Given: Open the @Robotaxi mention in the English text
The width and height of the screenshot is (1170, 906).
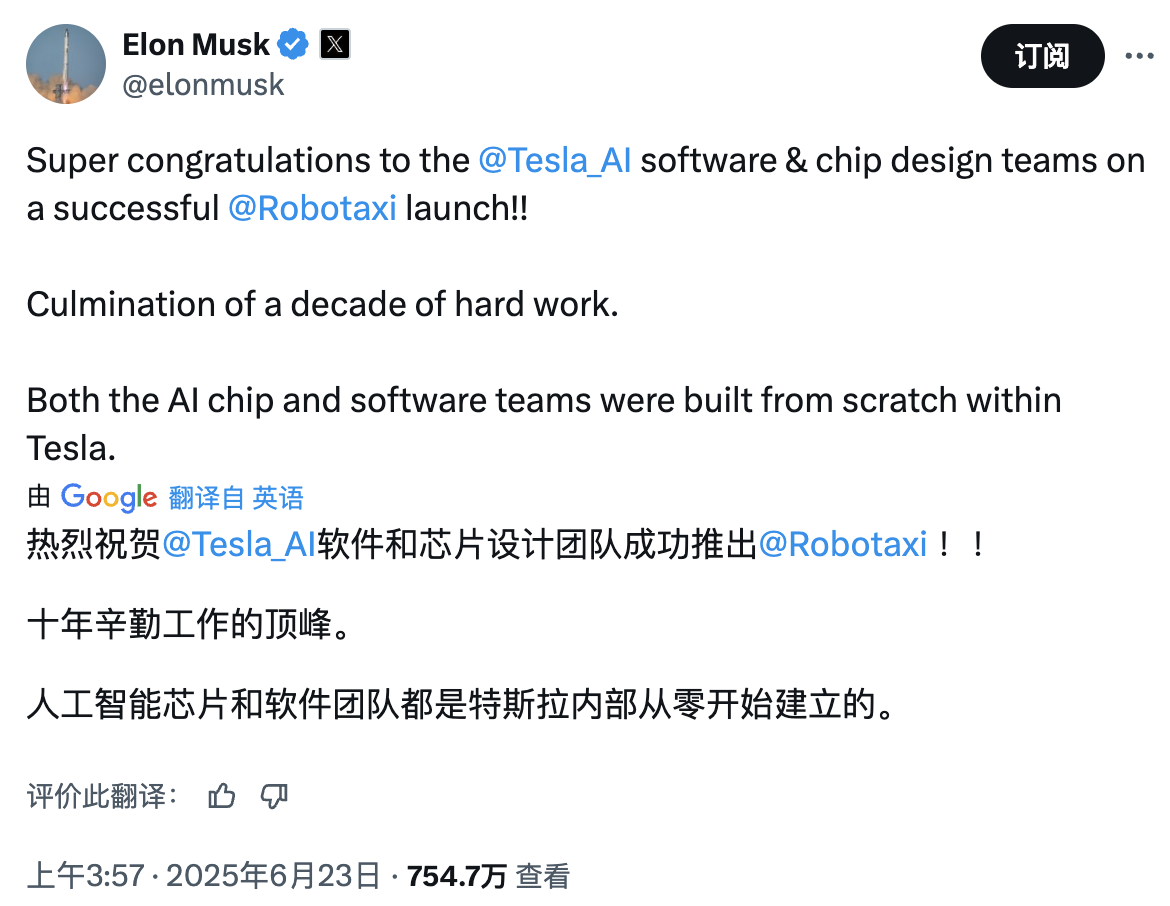Looking at the screenshot, I should [x=313, y=208].
